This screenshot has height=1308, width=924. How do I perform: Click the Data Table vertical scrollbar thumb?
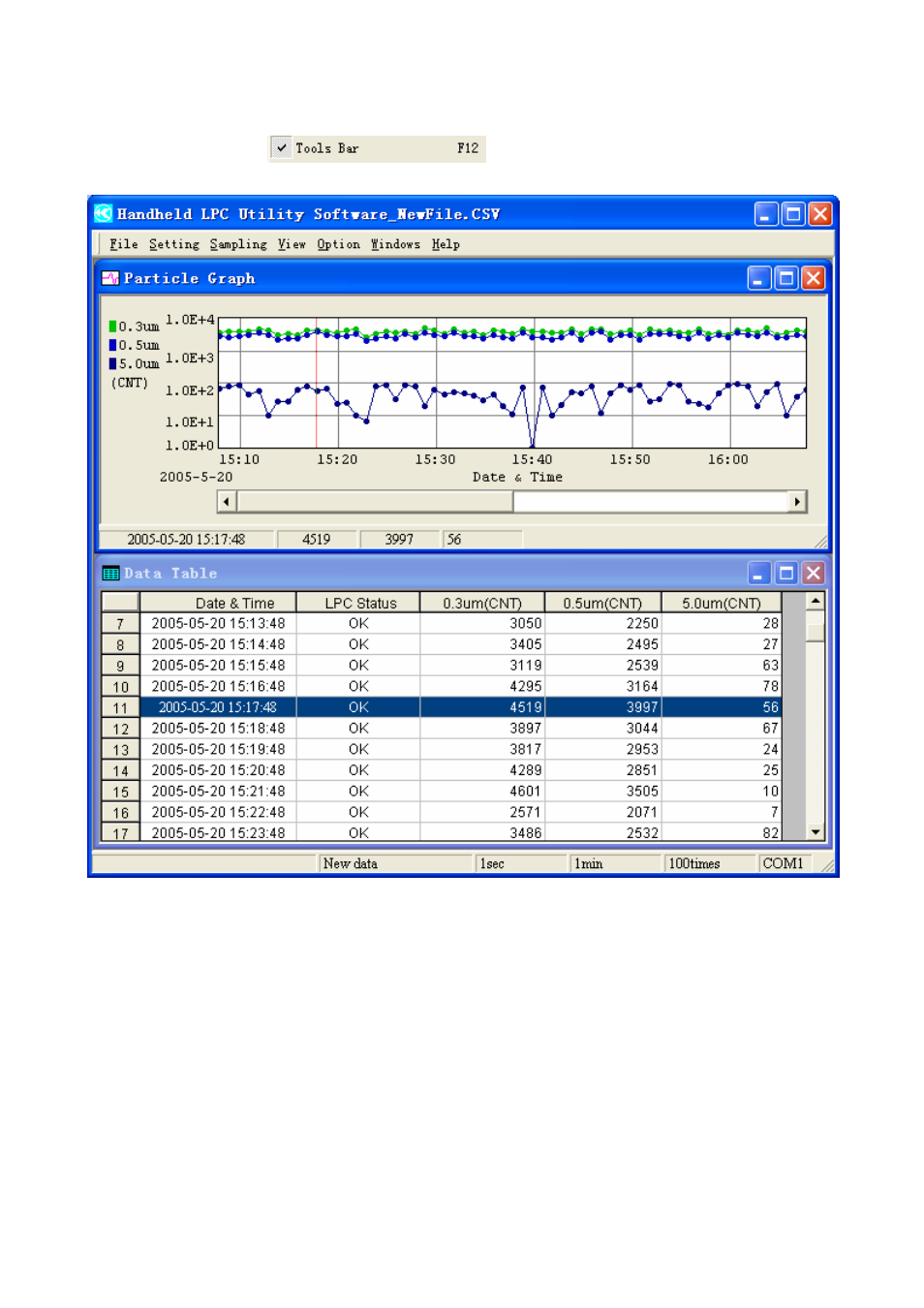[x=816, y=632]
